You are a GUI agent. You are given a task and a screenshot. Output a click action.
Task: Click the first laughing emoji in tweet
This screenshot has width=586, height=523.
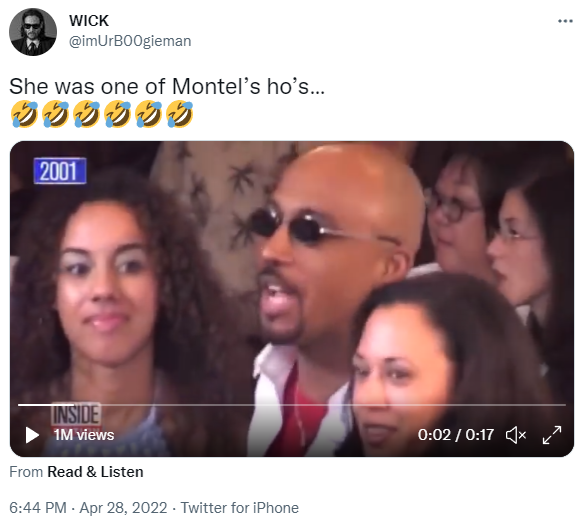pos(24,114)
